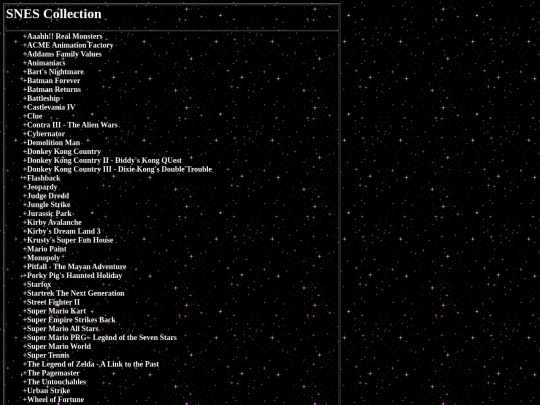The image size is (540, 405).
Task: Select Startrek The Next Generation entry
Action: [x=76, y=294]
